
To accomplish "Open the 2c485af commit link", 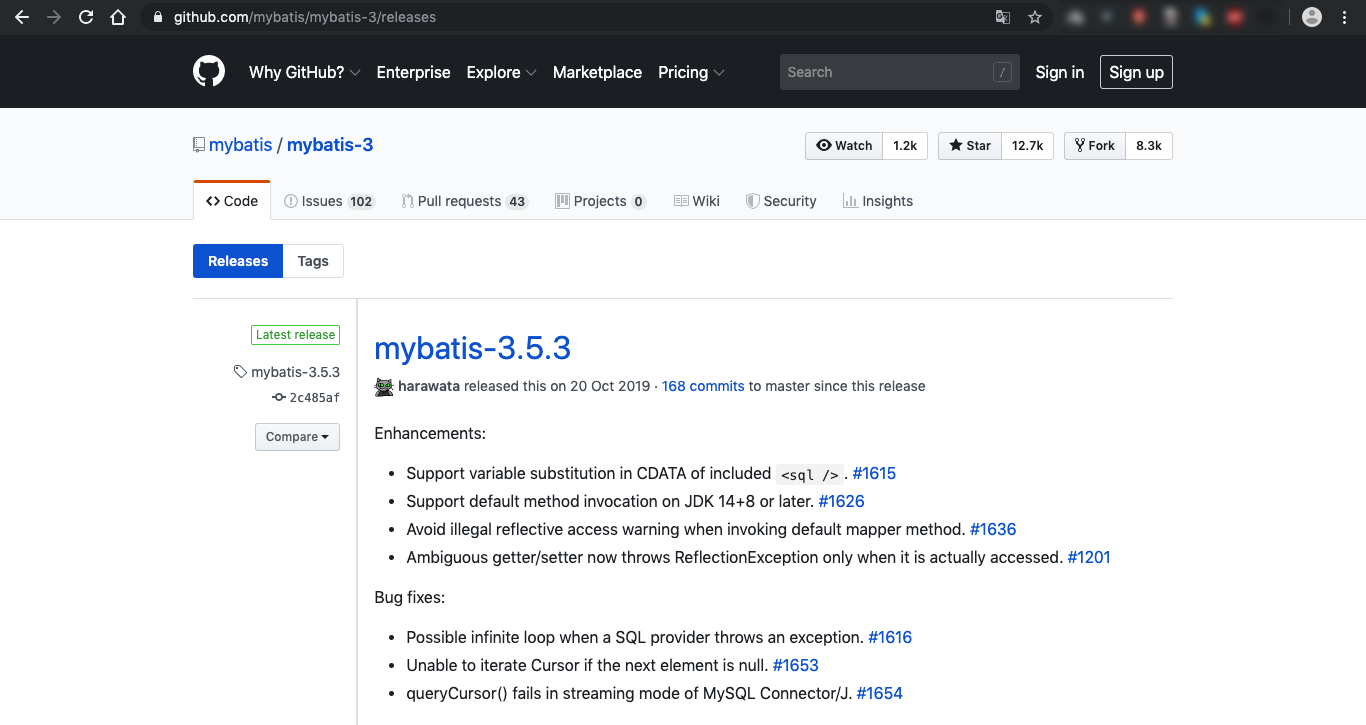I will [314, 398].
